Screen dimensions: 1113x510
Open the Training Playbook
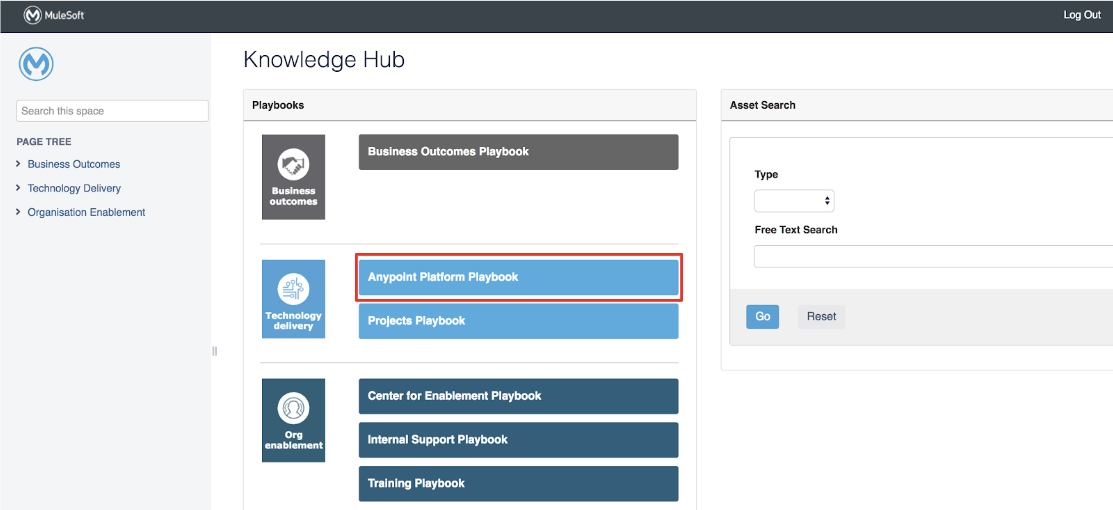[x=518, y=484]
